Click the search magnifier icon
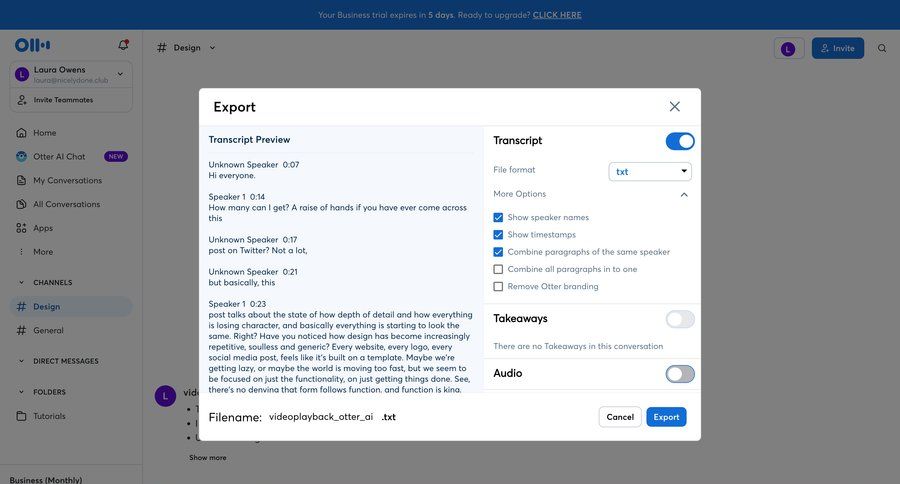The height and width of the screenshot is (484, 900). [882, 48]
